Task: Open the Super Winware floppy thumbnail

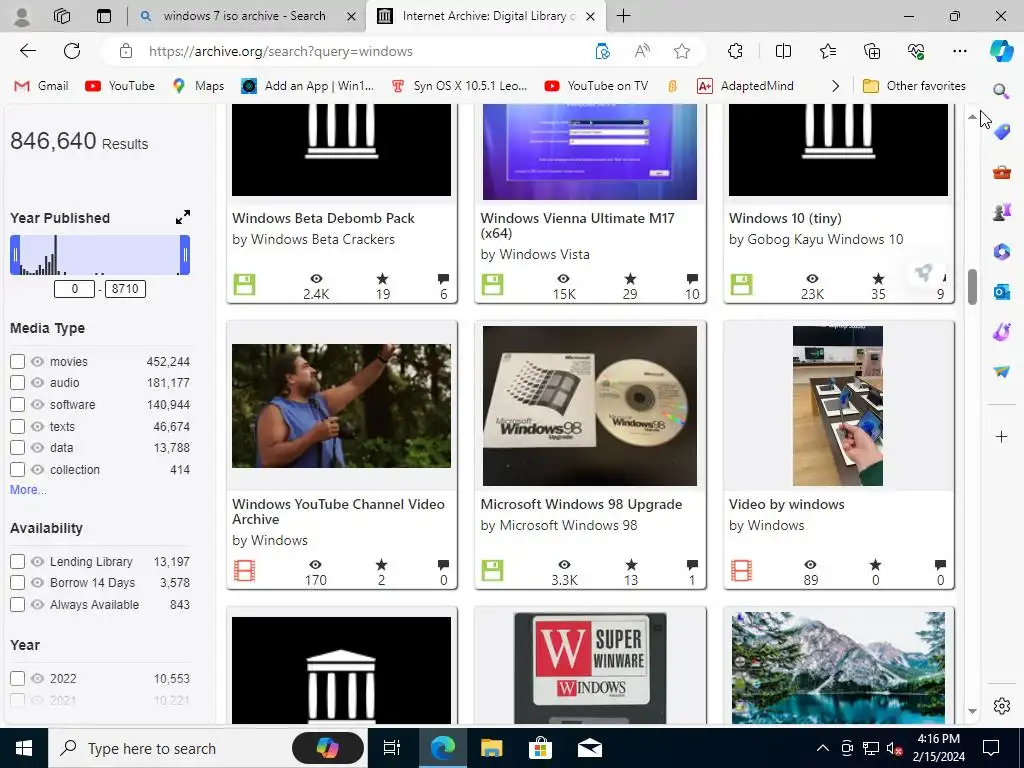Action: point(590,667)
